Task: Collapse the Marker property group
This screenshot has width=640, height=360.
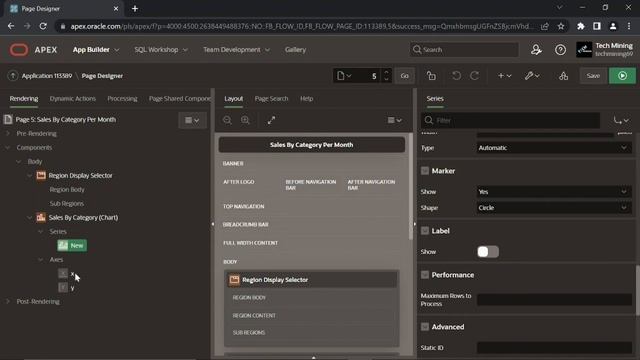Action: tap(425, 171)
